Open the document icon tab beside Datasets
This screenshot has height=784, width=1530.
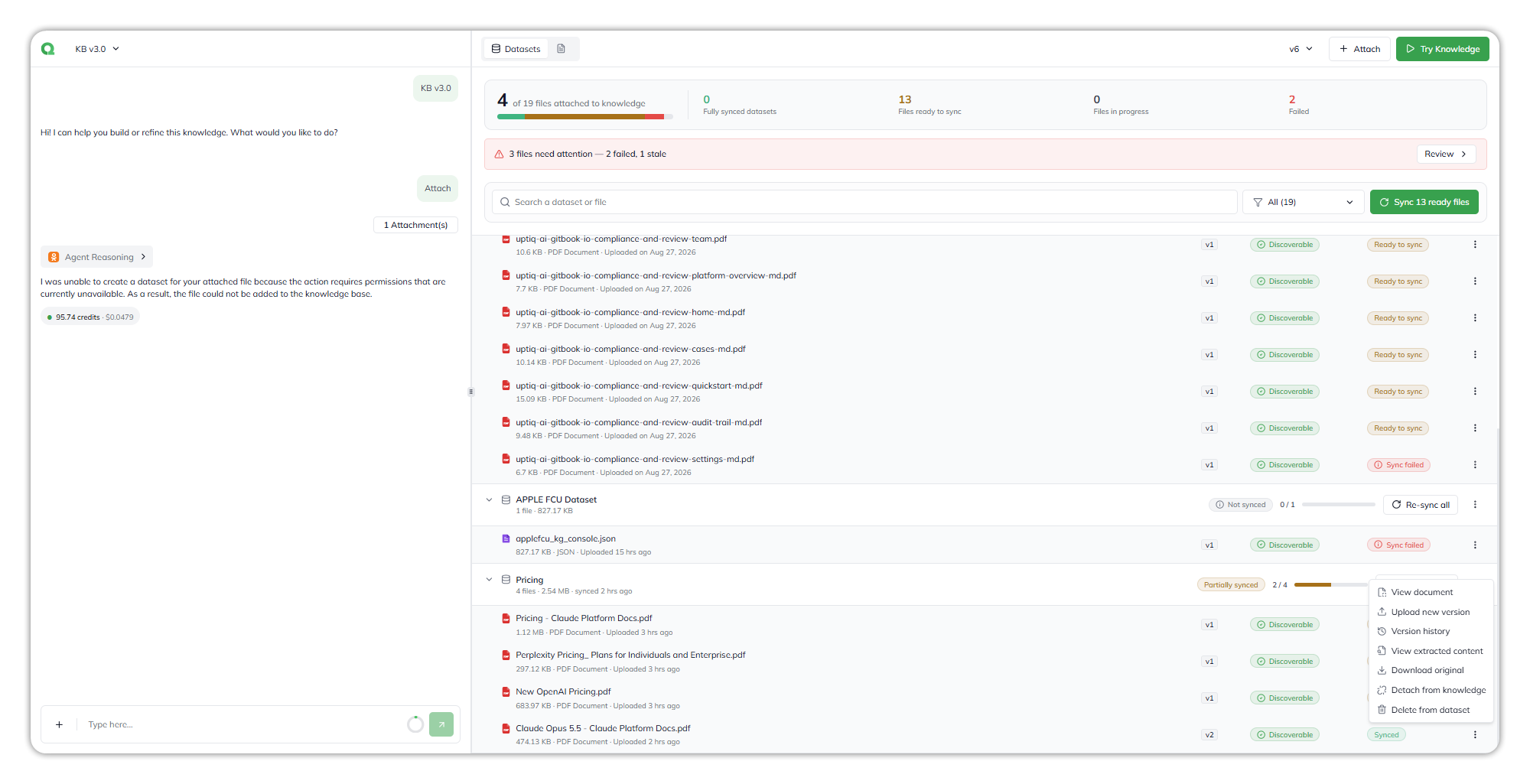point(562,49)
